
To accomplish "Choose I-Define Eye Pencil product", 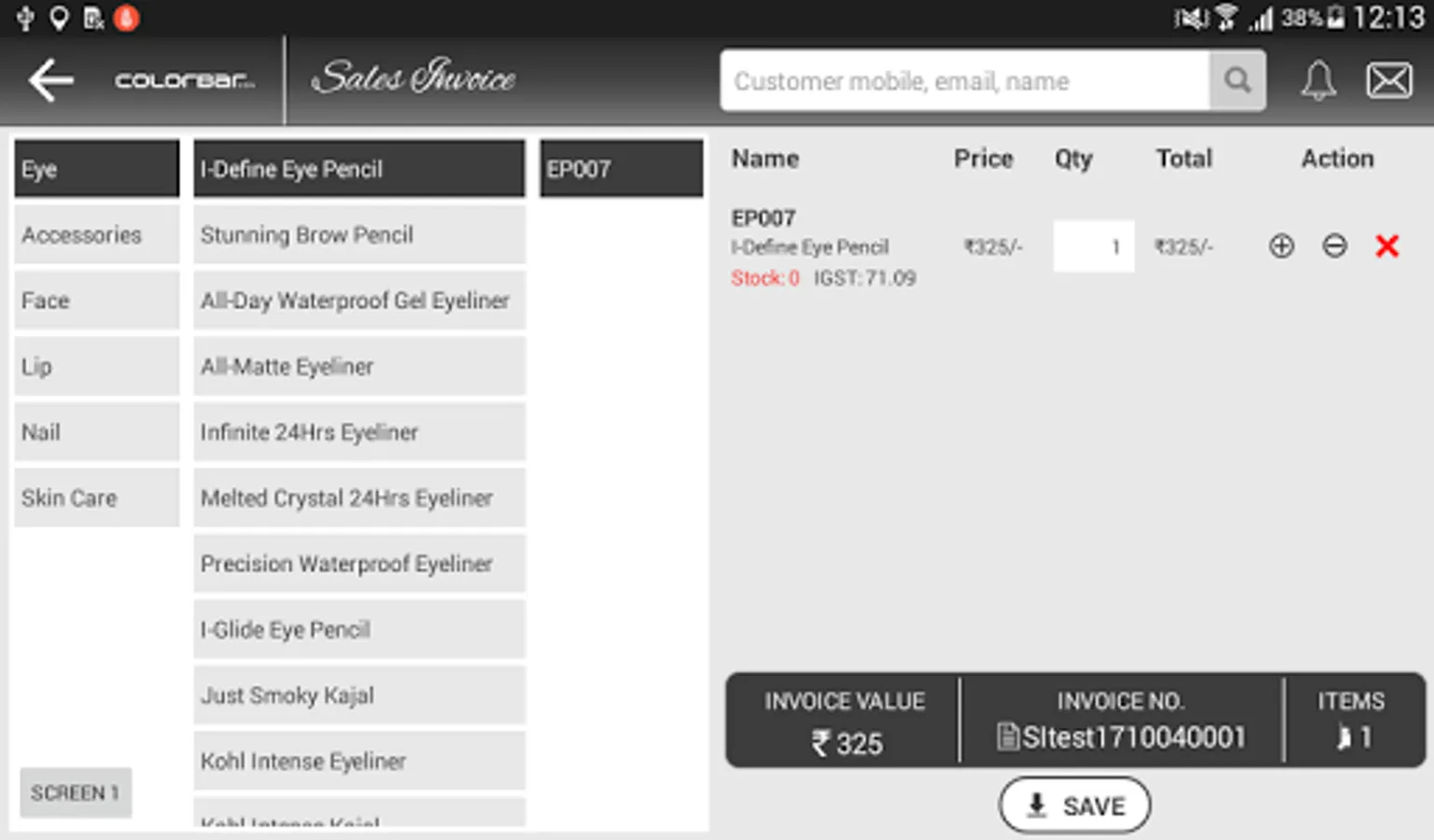I will [359, 169].
